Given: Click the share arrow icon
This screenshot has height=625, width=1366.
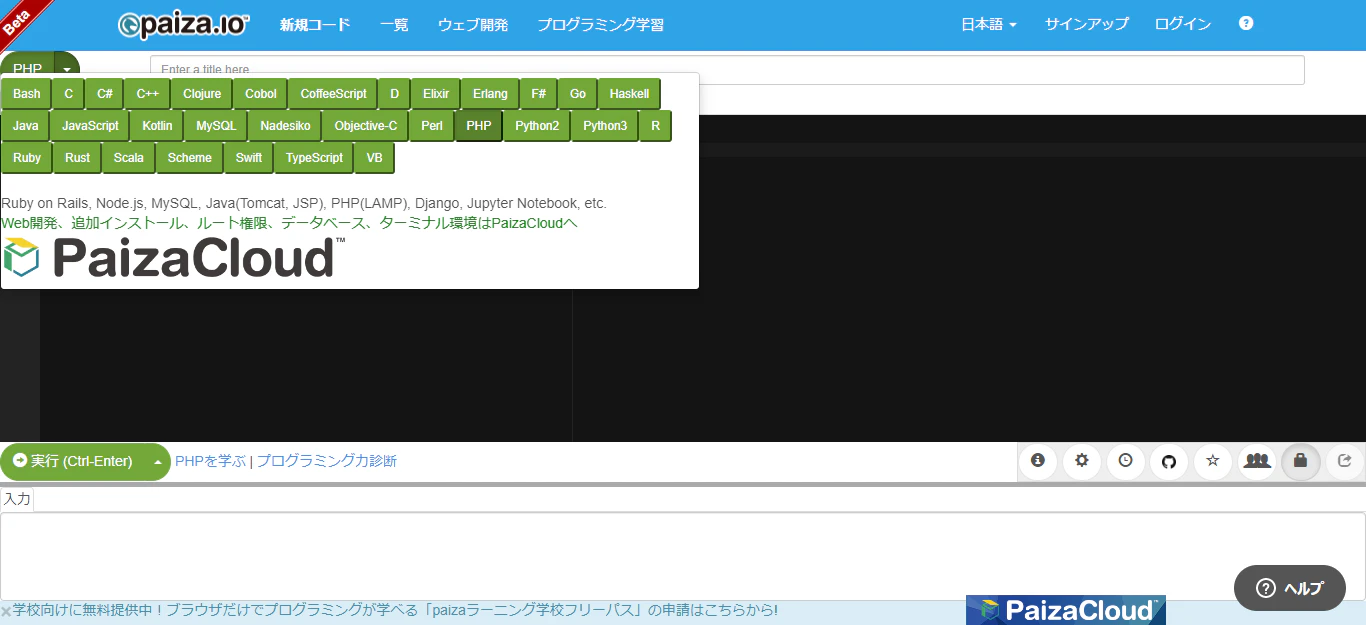Looking at the screenshot, I should (x=1345, y=461).
